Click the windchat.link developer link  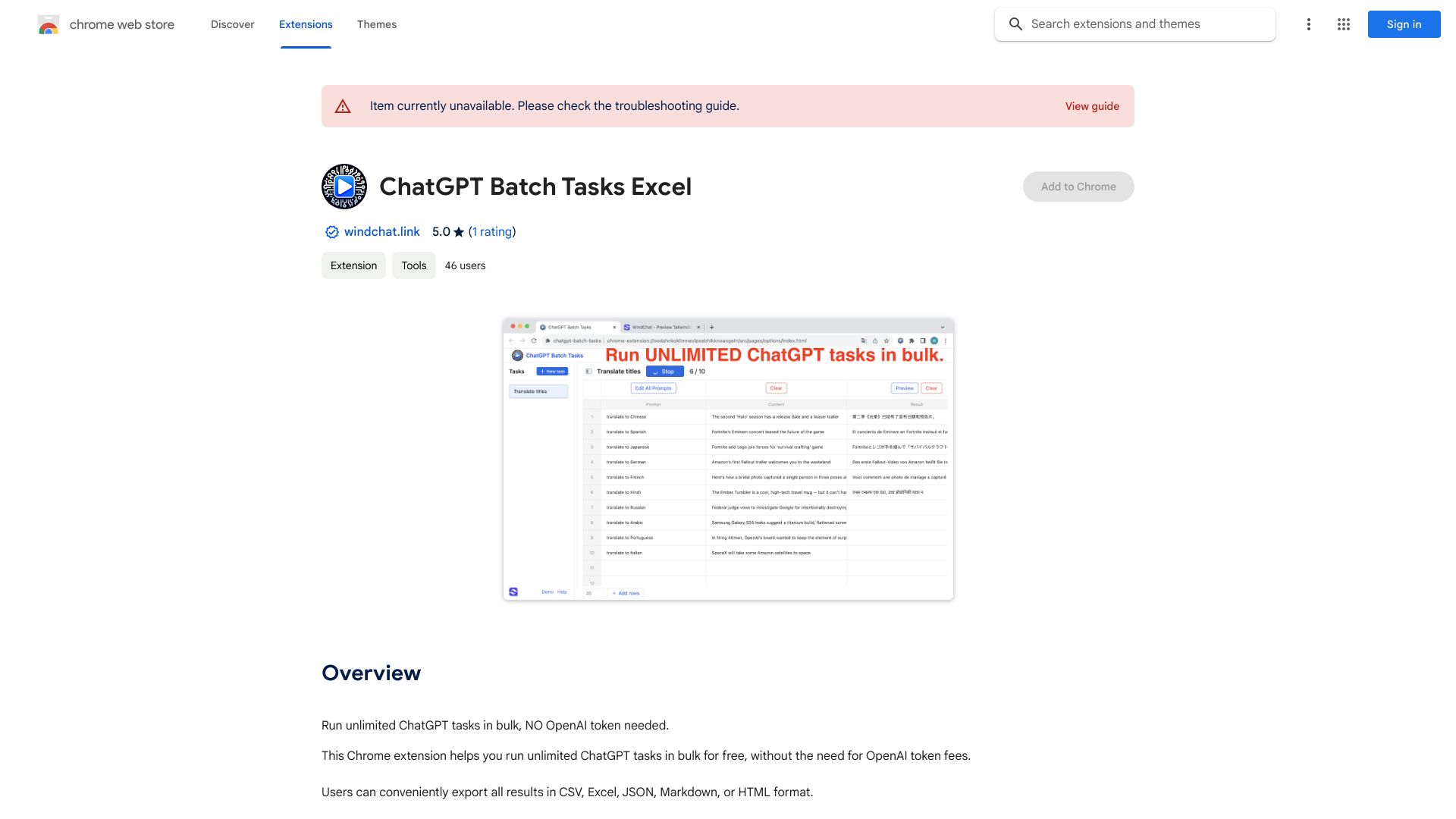click(381, 232)
